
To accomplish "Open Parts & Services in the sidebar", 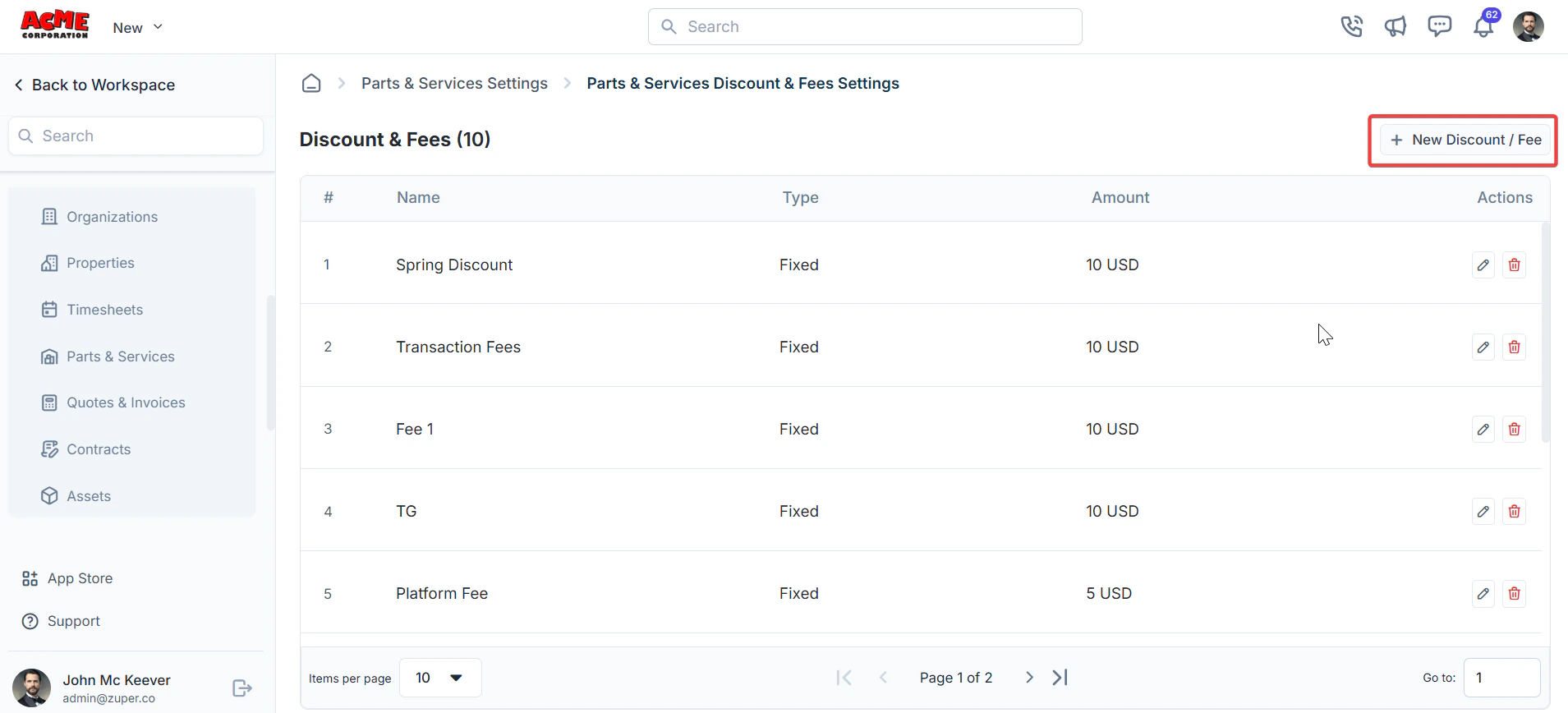I will 108,356.
